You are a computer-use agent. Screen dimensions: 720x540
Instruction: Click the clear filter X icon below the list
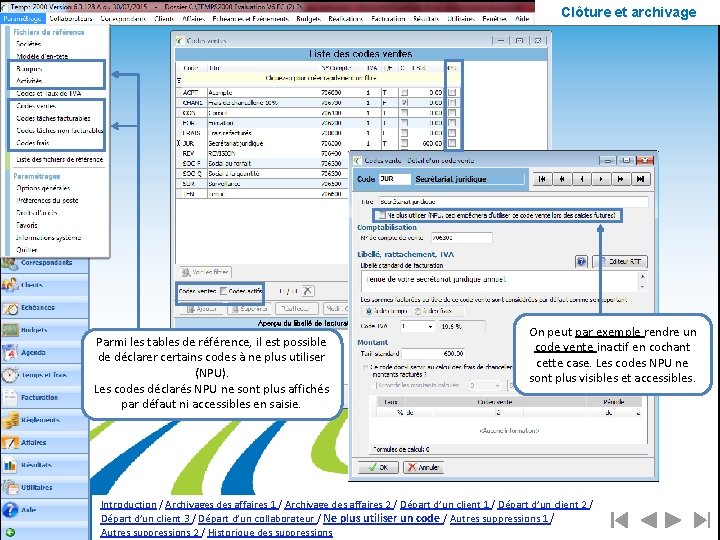point(308,291)
